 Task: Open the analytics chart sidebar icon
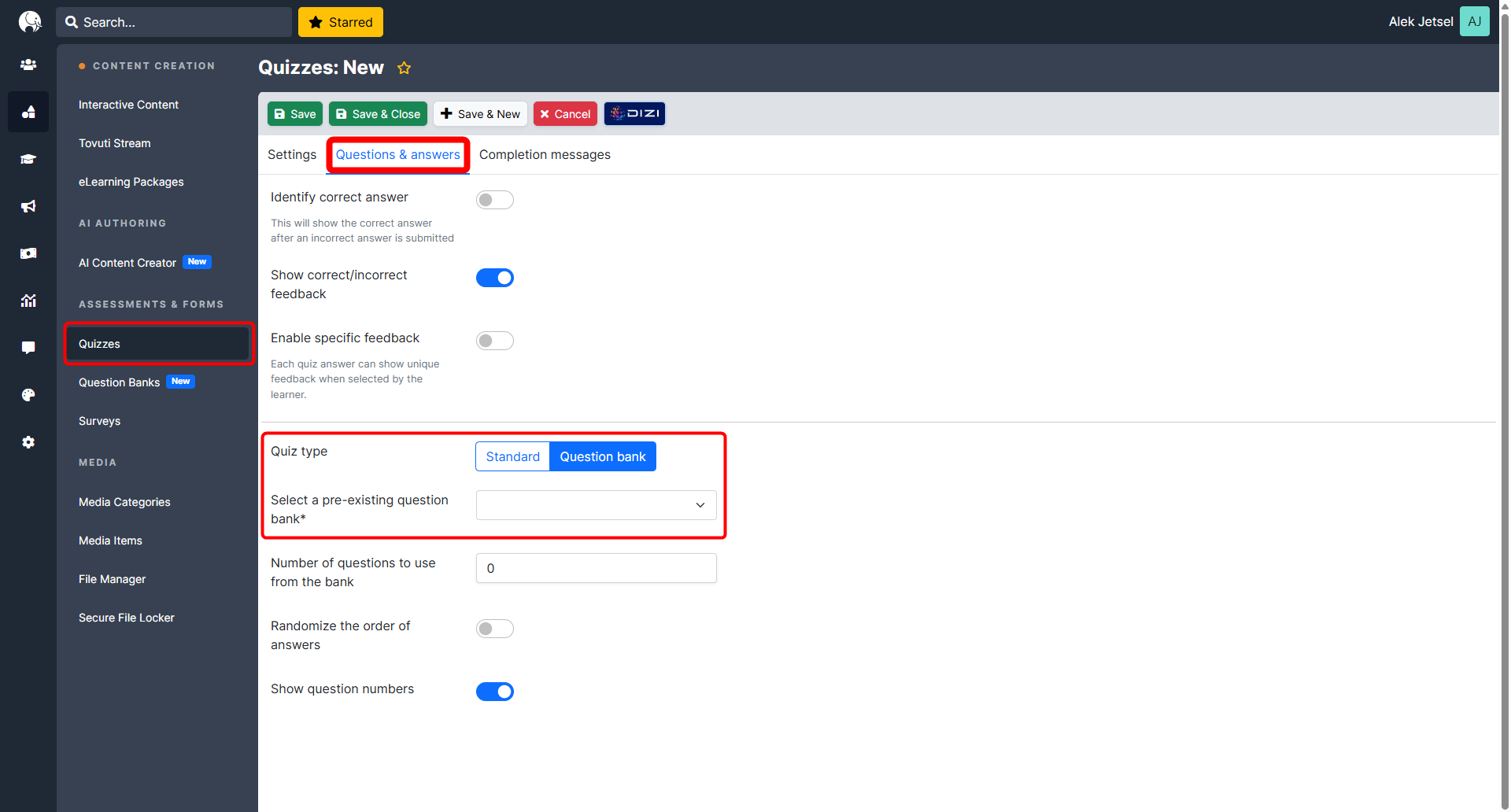coord(28,301)
